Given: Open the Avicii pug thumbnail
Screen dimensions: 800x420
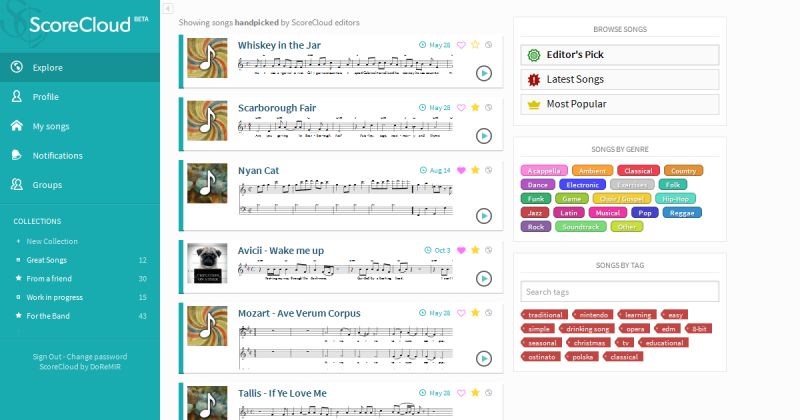Looking at the screenshot, I should (x=207, y=263).
